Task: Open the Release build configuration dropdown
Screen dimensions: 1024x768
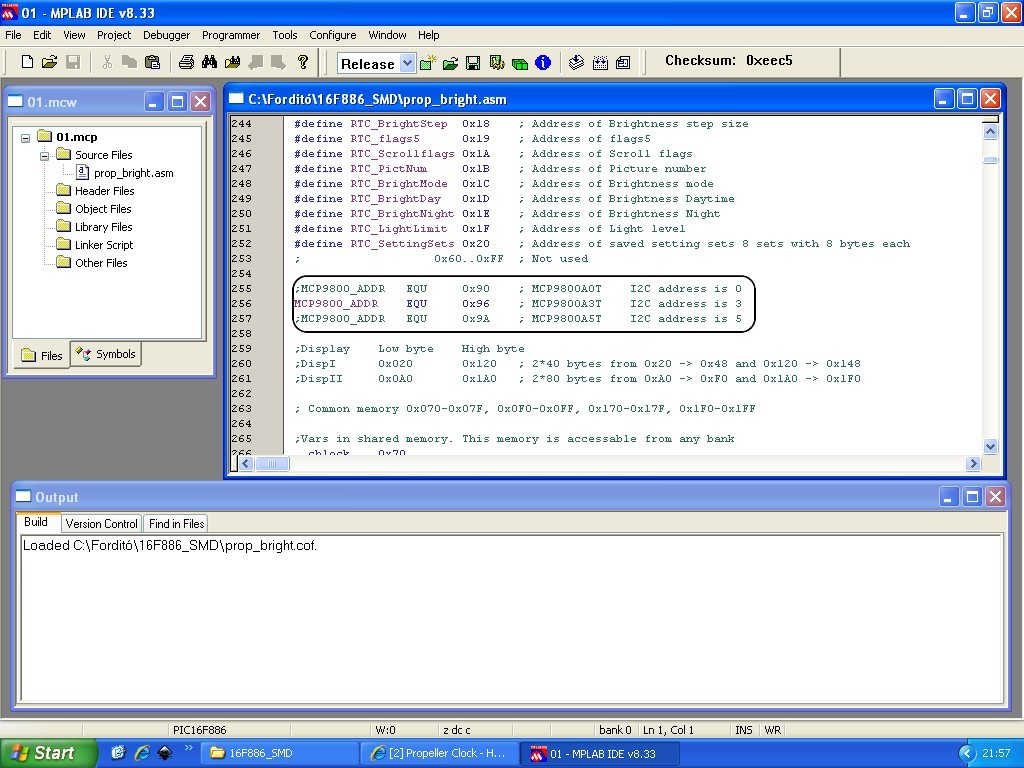Action: [406, 63]
